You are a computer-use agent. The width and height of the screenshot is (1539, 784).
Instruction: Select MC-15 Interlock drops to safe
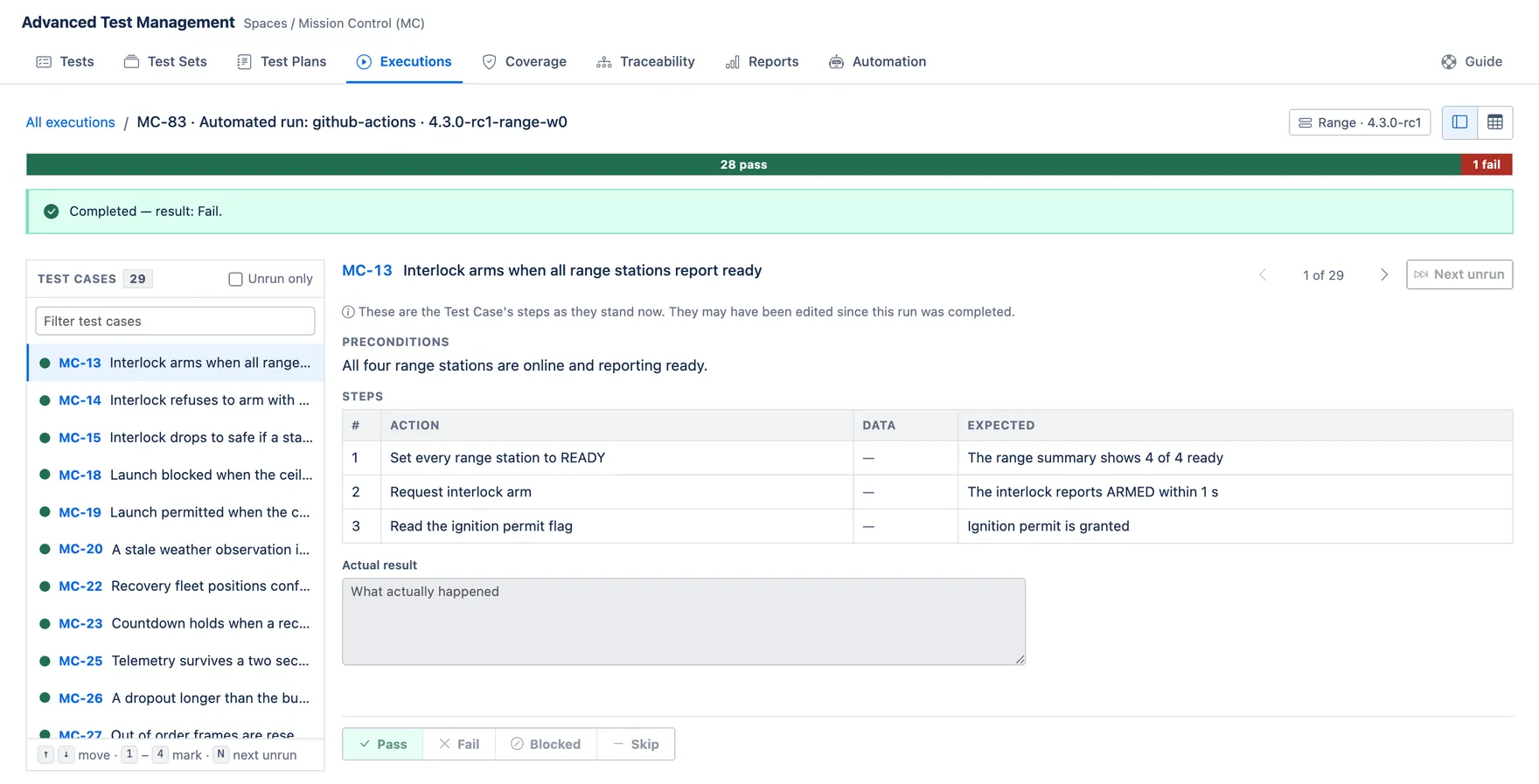point(176,438)
